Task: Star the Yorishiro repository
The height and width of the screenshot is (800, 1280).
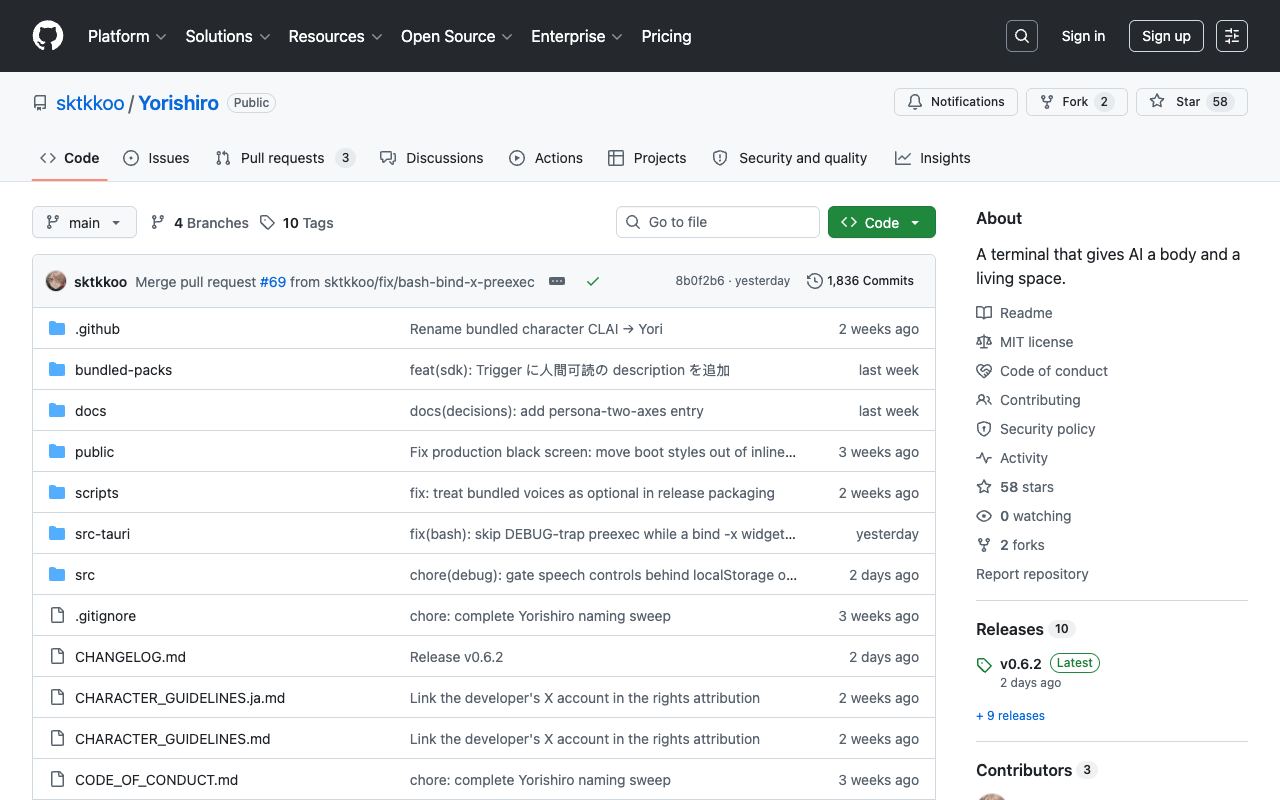Action: [1192, 102]
